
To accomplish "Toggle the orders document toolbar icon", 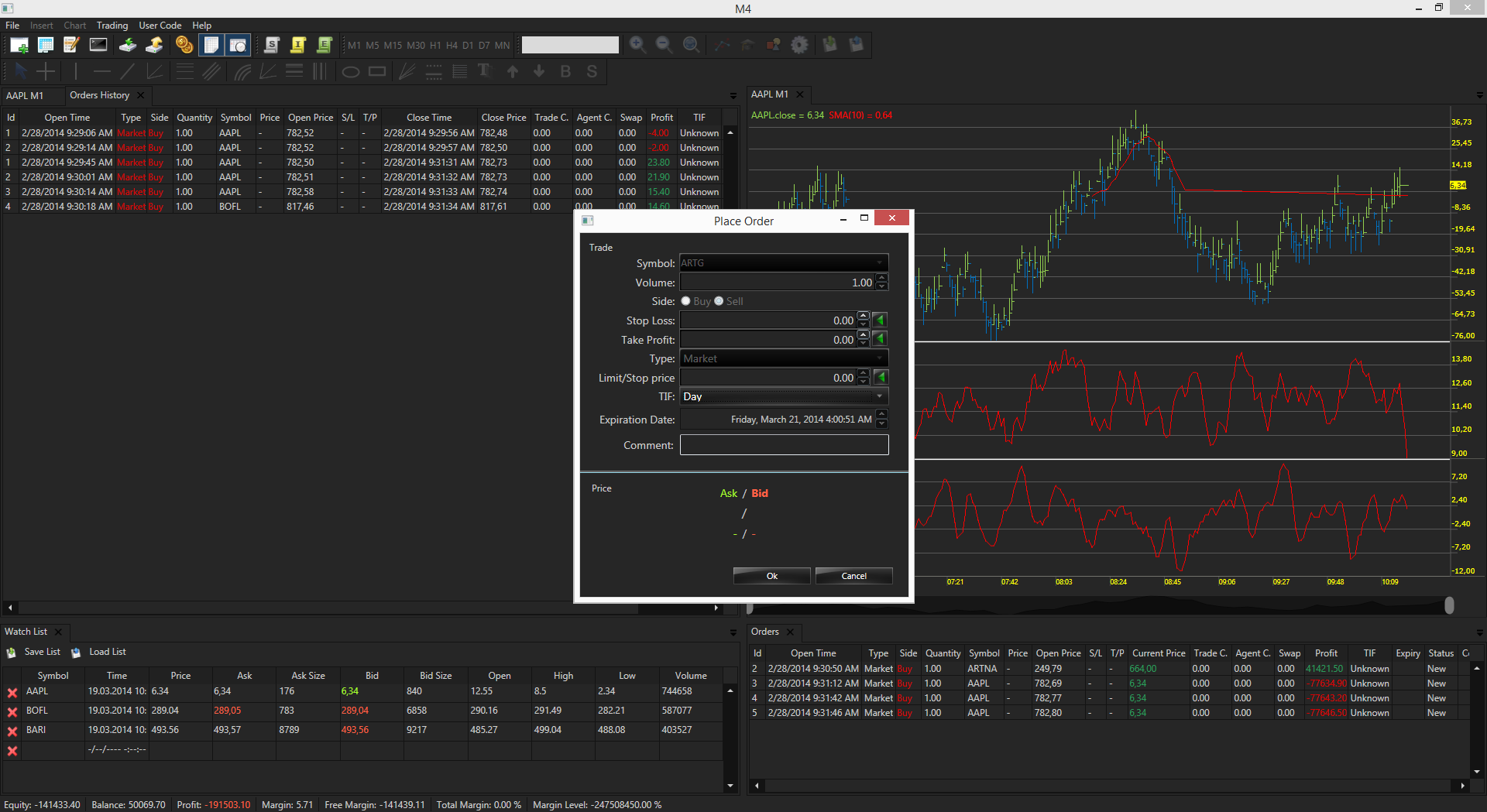I will click(211, 45).
